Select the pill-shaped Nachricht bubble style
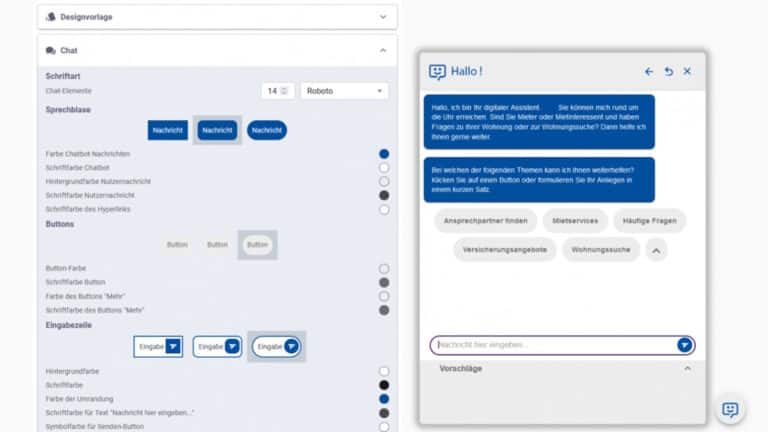The image size is (768, 432). click(267, 130)
